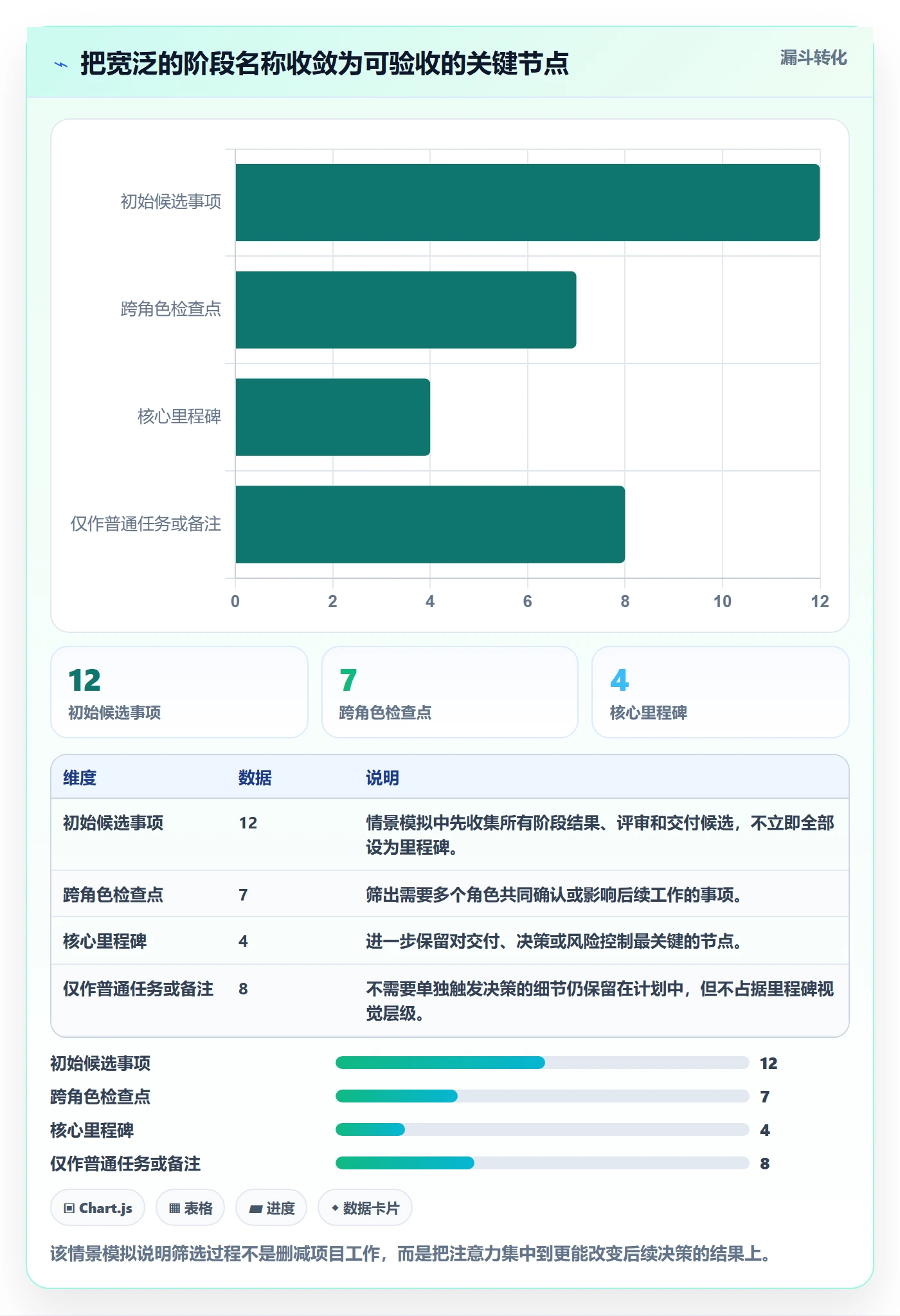Click the 说明 column header
The height and width of the screenshot is (1316, 900).
click(382, 778)
